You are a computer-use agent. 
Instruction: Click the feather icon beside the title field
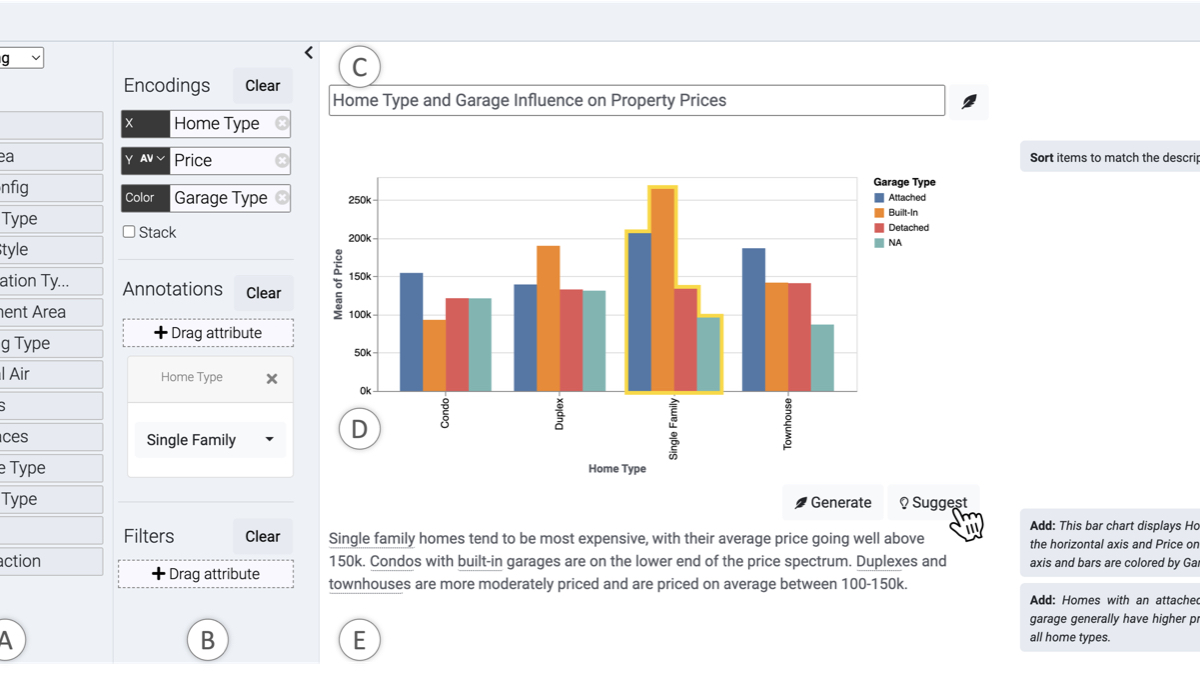968,101
